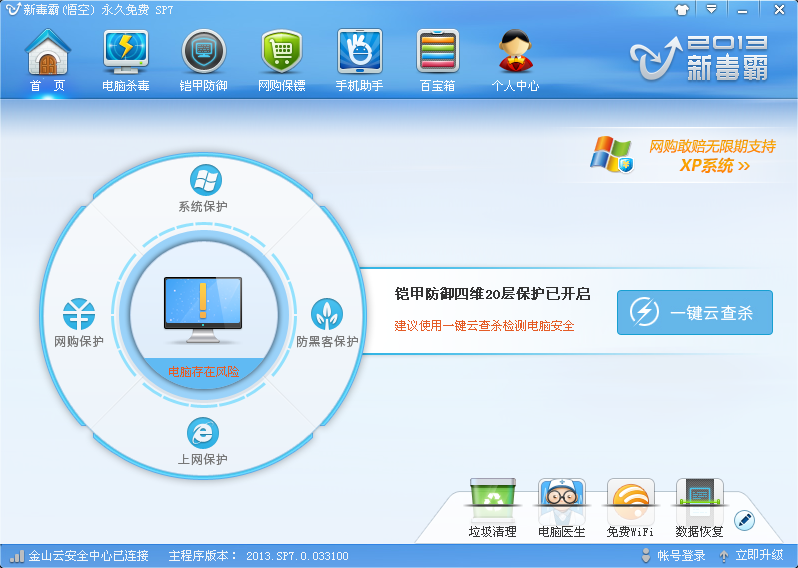The width and height of the screenshot is (798, 568).
Task: Click the 网购保护 yen icon
Action: 79,314
